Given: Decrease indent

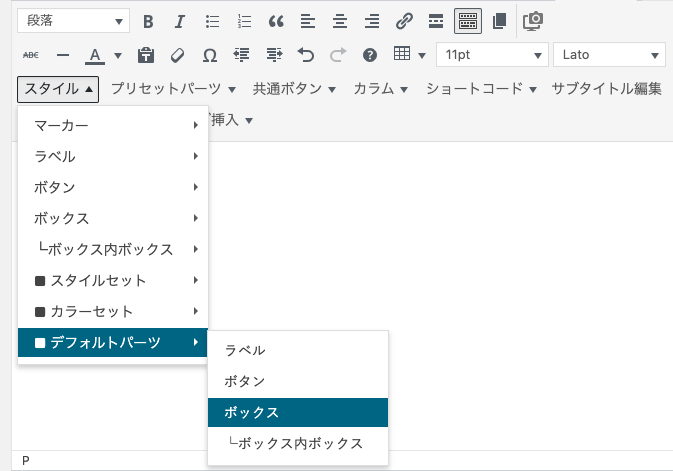Looking at the screenshot, I should pos(242,55).
